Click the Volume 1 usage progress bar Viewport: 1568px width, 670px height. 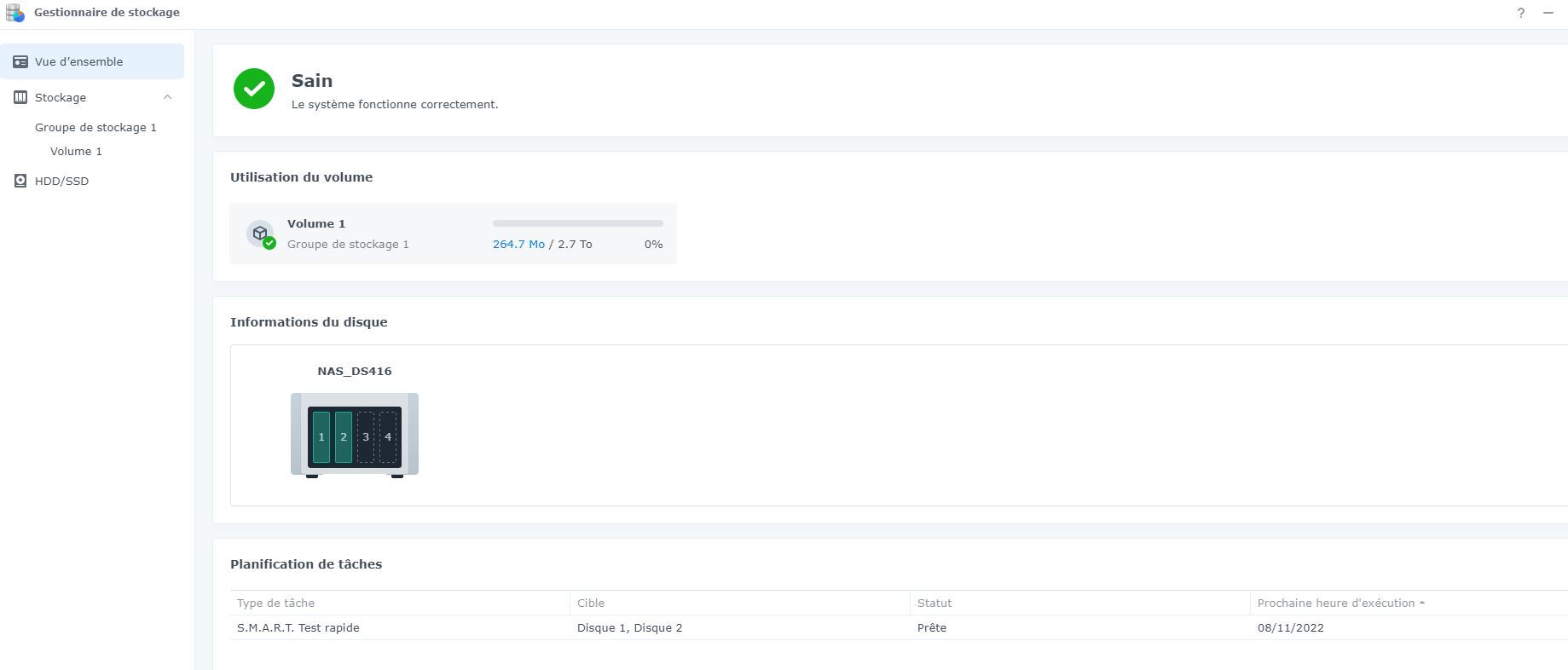tap(578, 223)
